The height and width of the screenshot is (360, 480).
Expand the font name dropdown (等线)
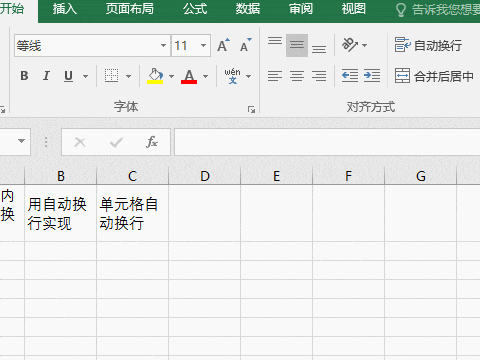[x=163, y=45]
